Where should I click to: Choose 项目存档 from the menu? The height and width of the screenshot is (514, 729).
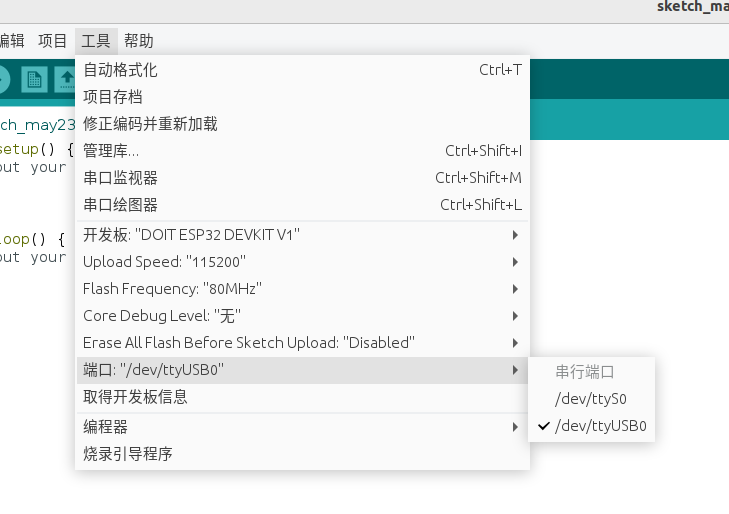click(x=302, y=97)
